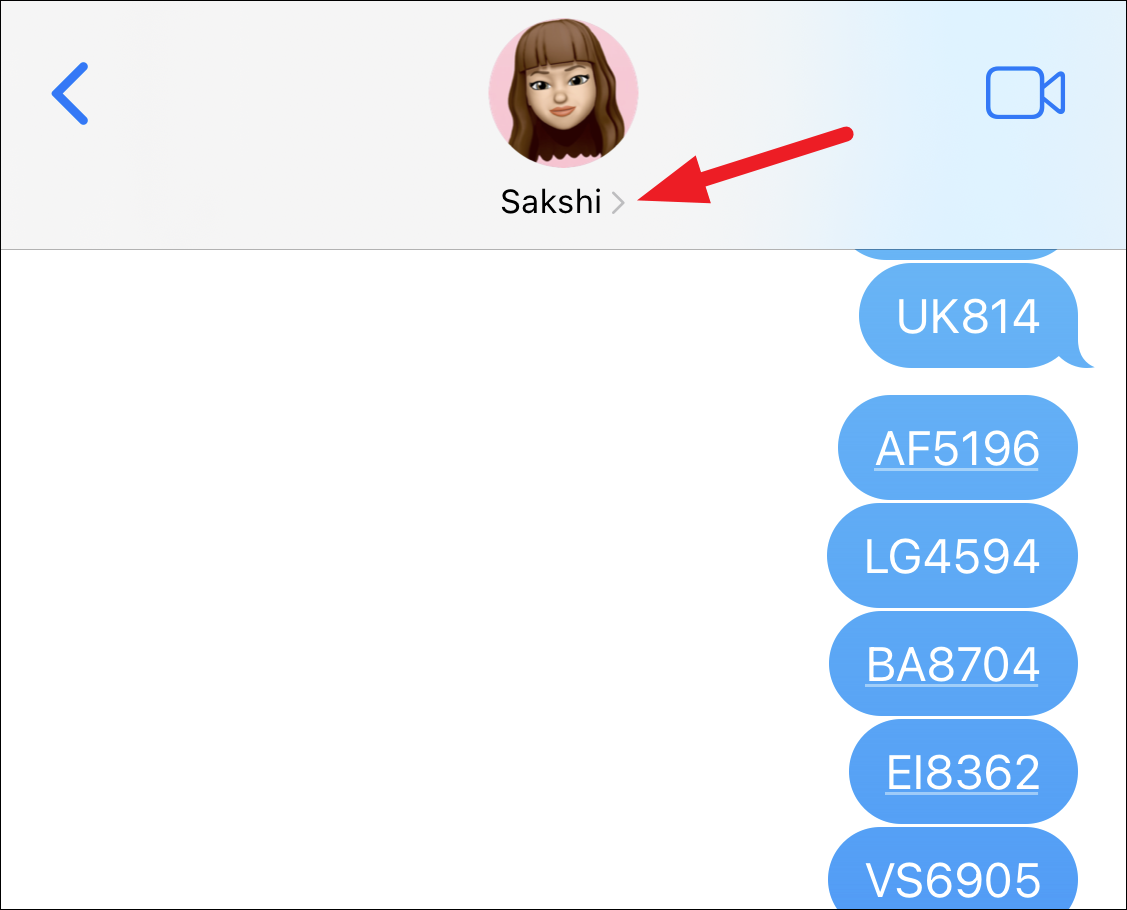Open the EI8362 flight link
1127x910 pixels.
tap(962, 773)
